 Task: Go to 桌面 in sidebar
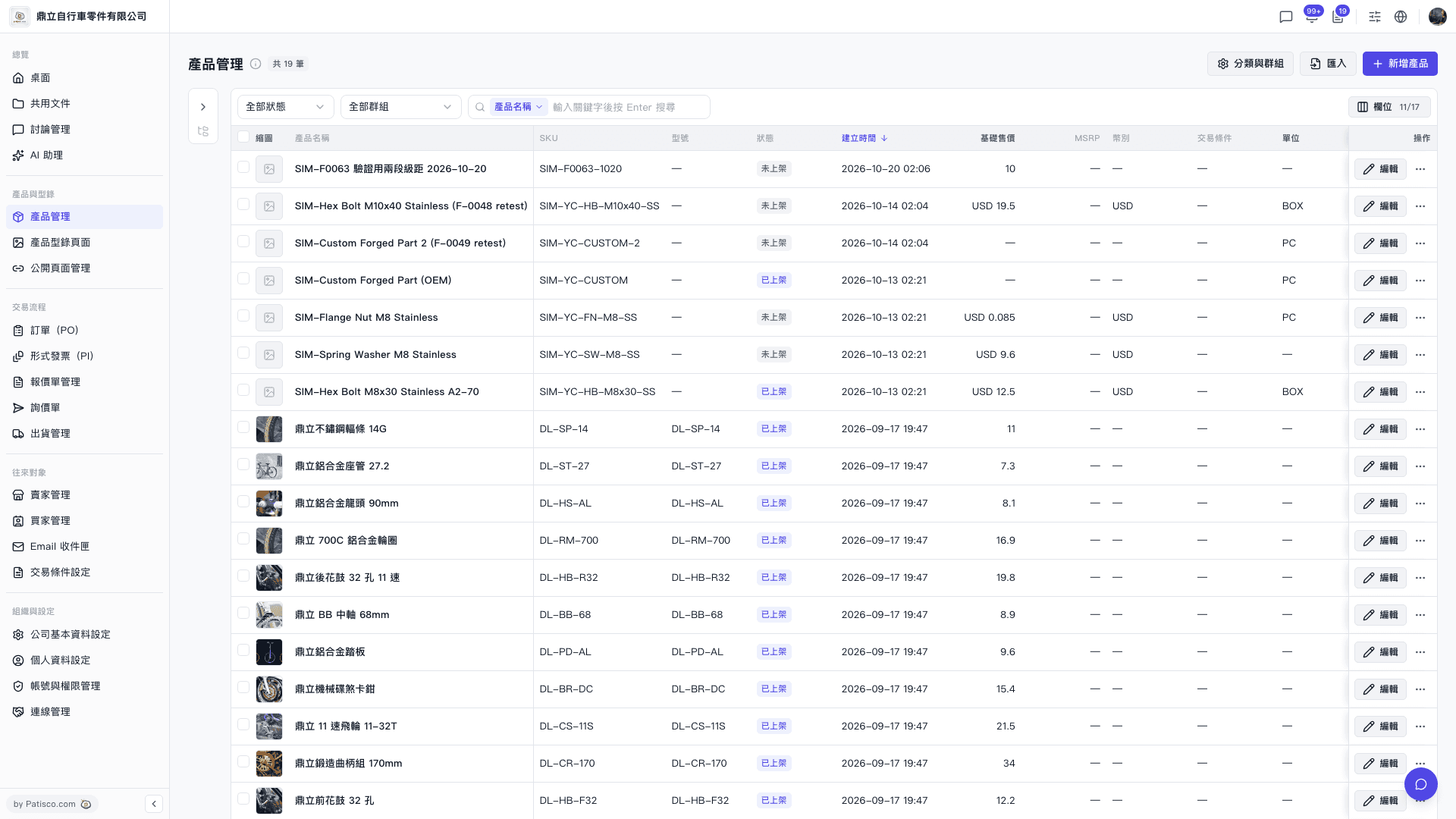[84, 78]
